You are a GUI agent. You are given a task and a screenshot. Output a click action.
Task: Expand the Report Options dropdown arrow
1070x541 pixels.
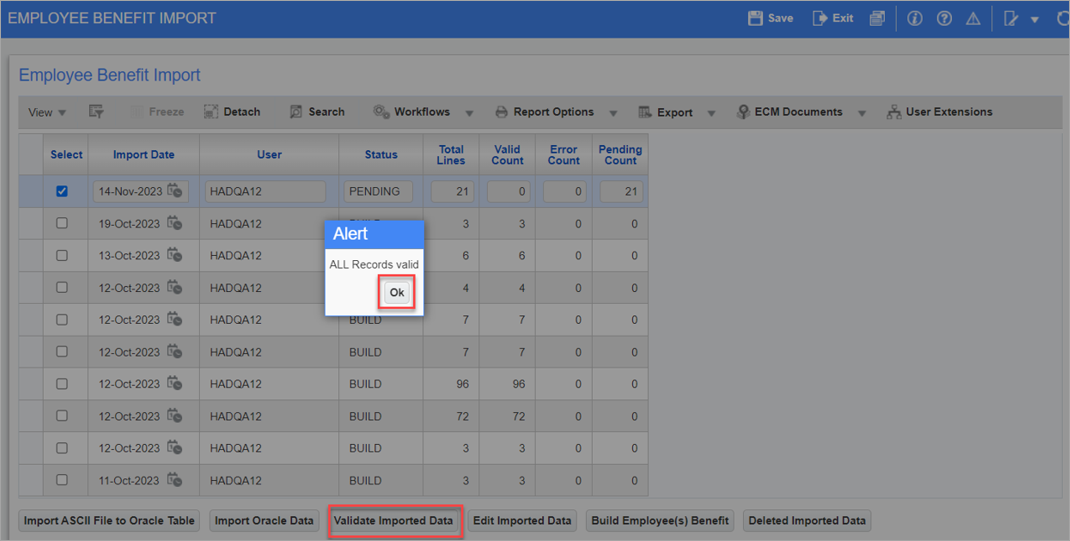click(x=613, y=113)
